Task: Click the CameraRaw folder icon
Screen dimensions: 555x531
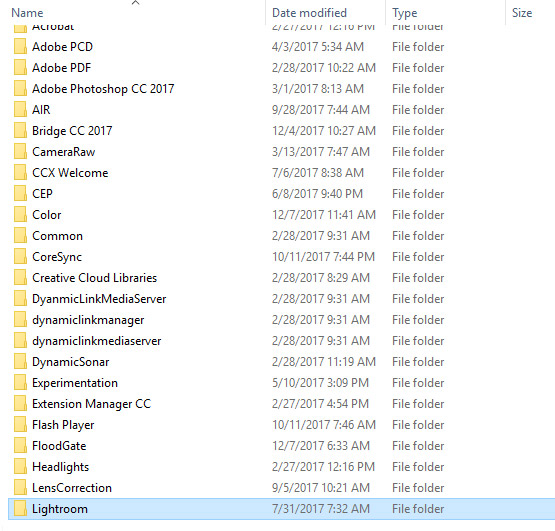Action: (21, 152)
